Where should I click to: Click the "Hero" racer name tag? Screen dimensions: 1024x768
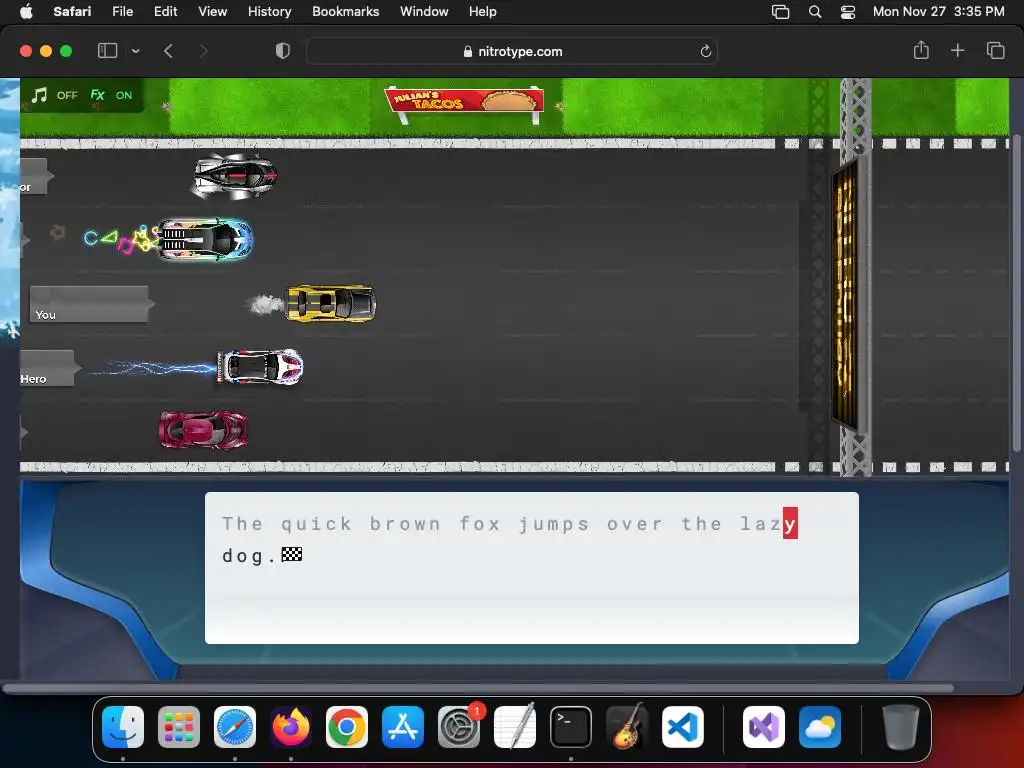point(48,369)
